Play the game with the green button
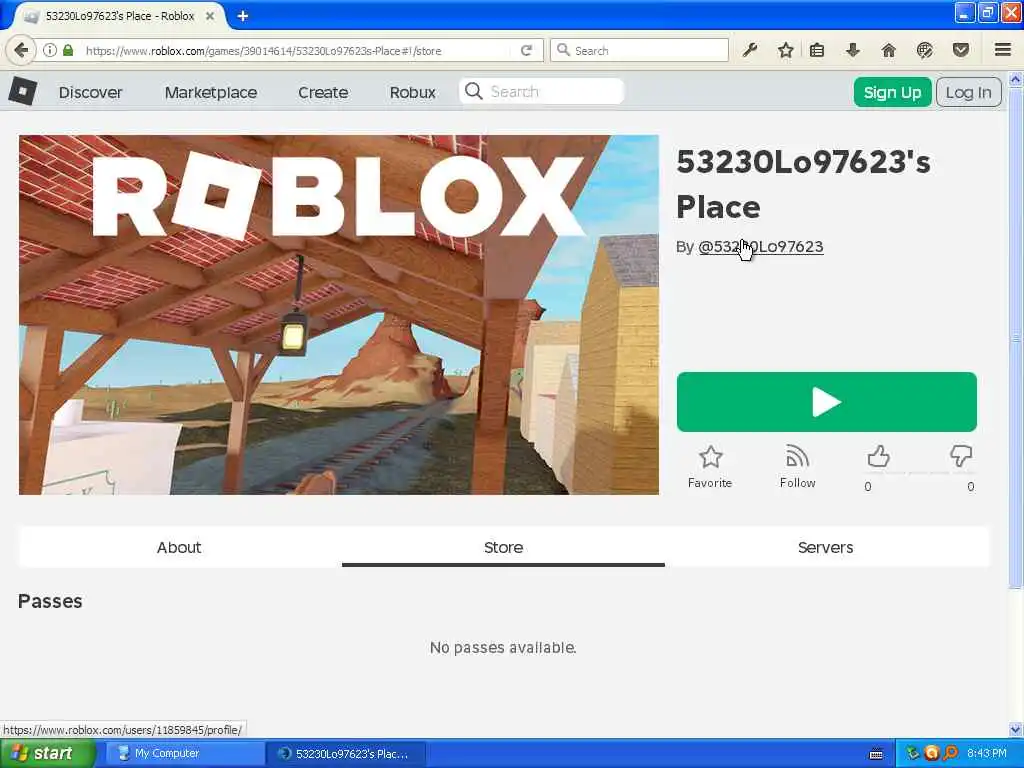Screen dimensions: 1024x768 [x=827, y=402]
